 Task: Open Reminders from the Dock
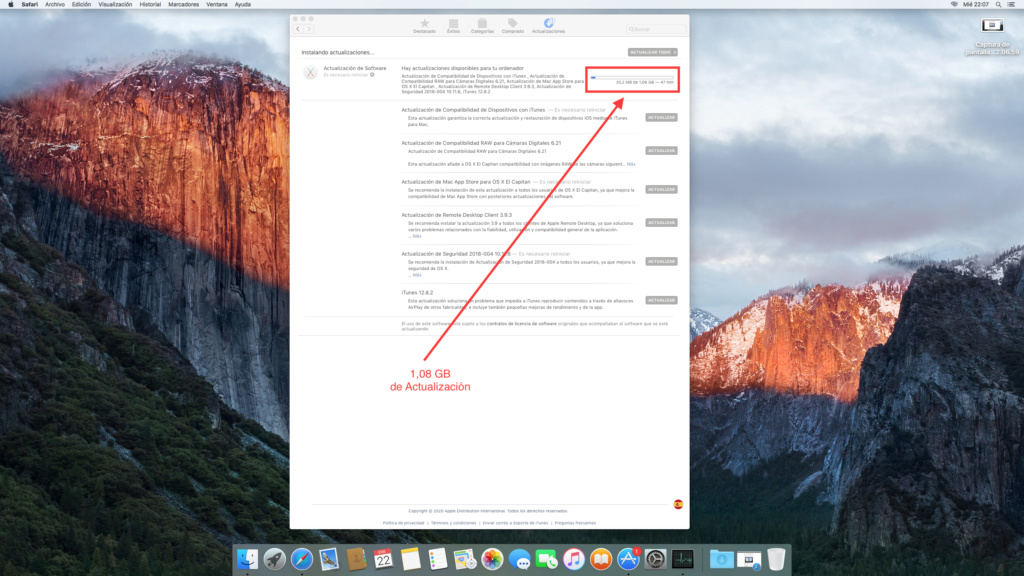click(438, 559)
